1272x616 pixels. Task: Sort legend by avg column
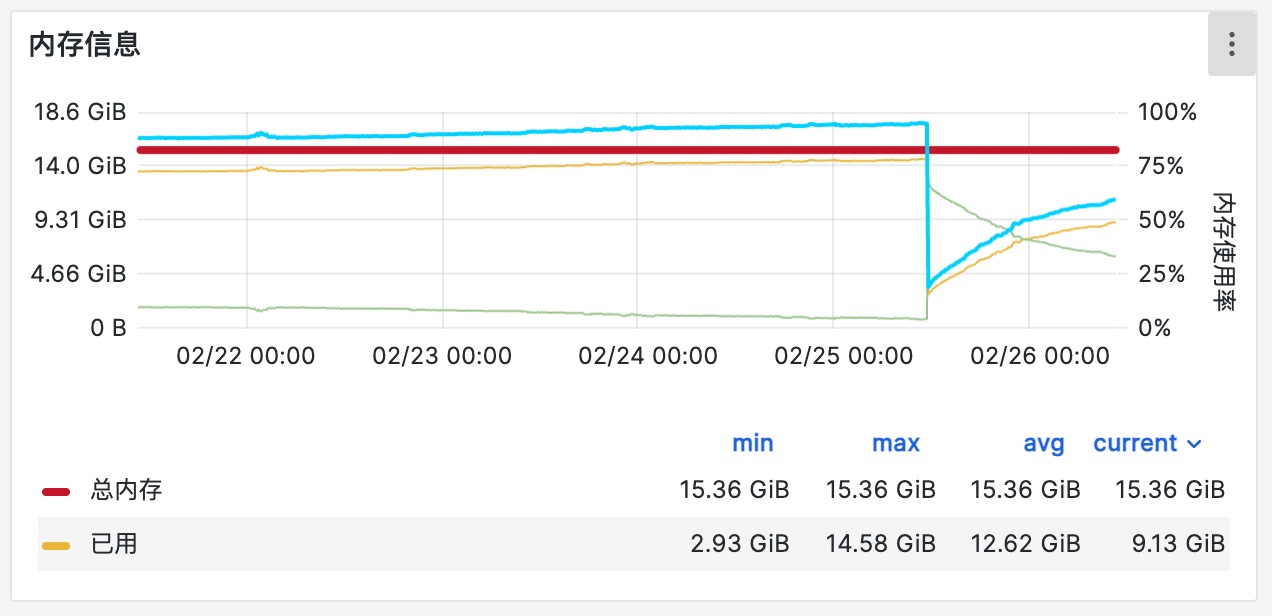point(1044,443)
